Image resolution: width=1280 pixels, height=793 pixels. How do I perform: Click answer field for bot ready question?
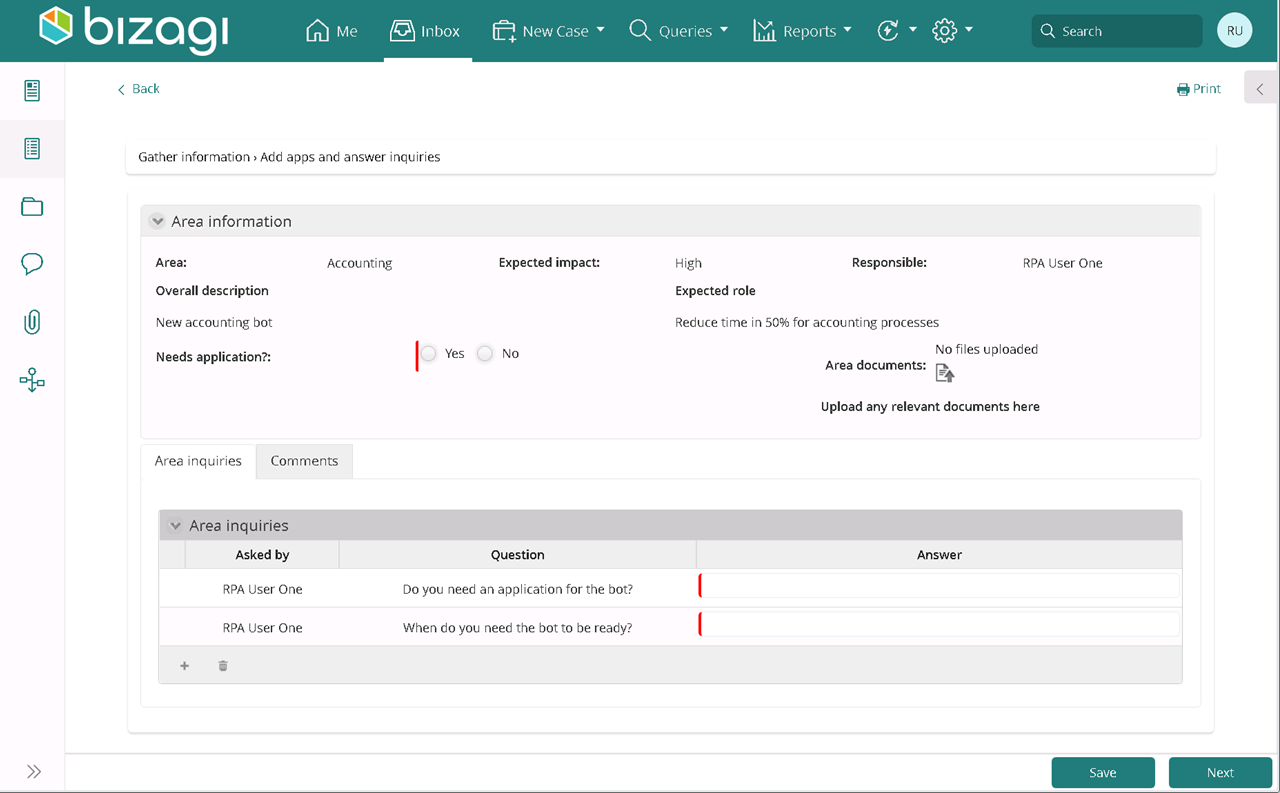(x=940, y=625)
